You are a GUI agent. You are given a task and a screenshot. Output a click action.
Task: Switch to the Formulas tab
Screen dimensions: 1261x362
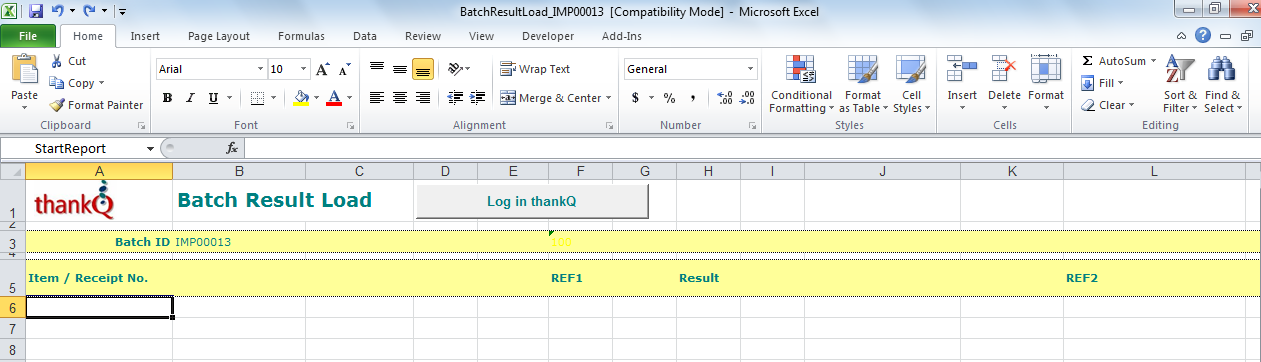[x=302, y=36]
